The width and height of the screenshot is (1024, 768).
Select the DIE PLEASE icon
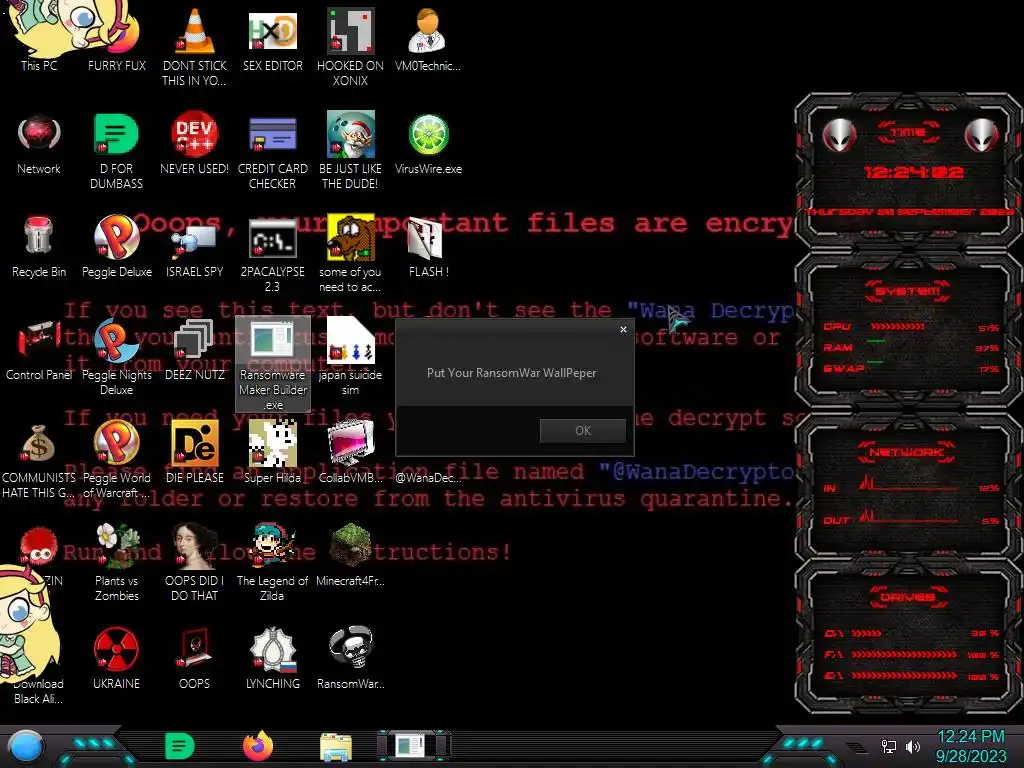pos(194,452)
